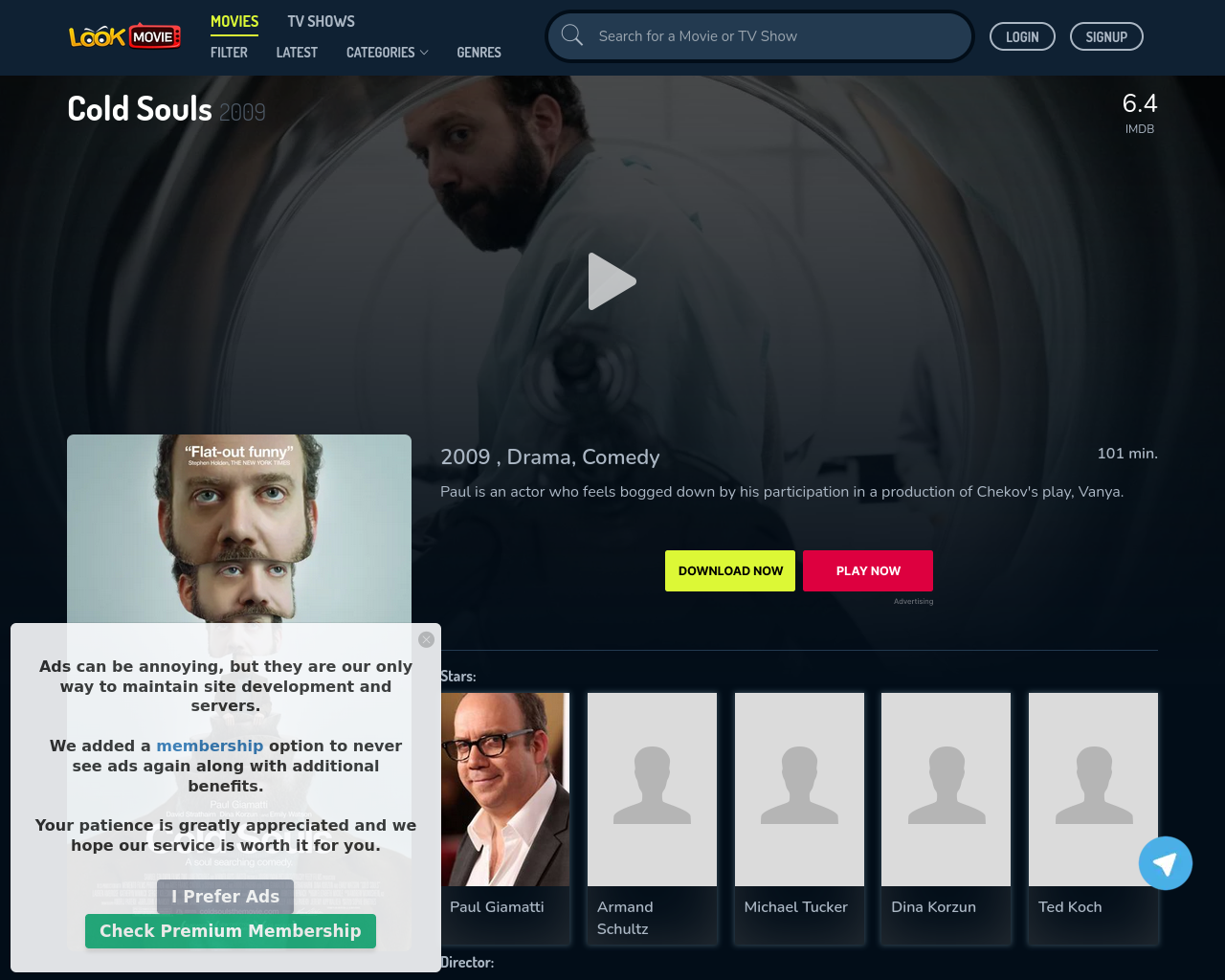Click the Dina Korzun name label
This screenshot has width=1225, height=980.
(933, 907)
